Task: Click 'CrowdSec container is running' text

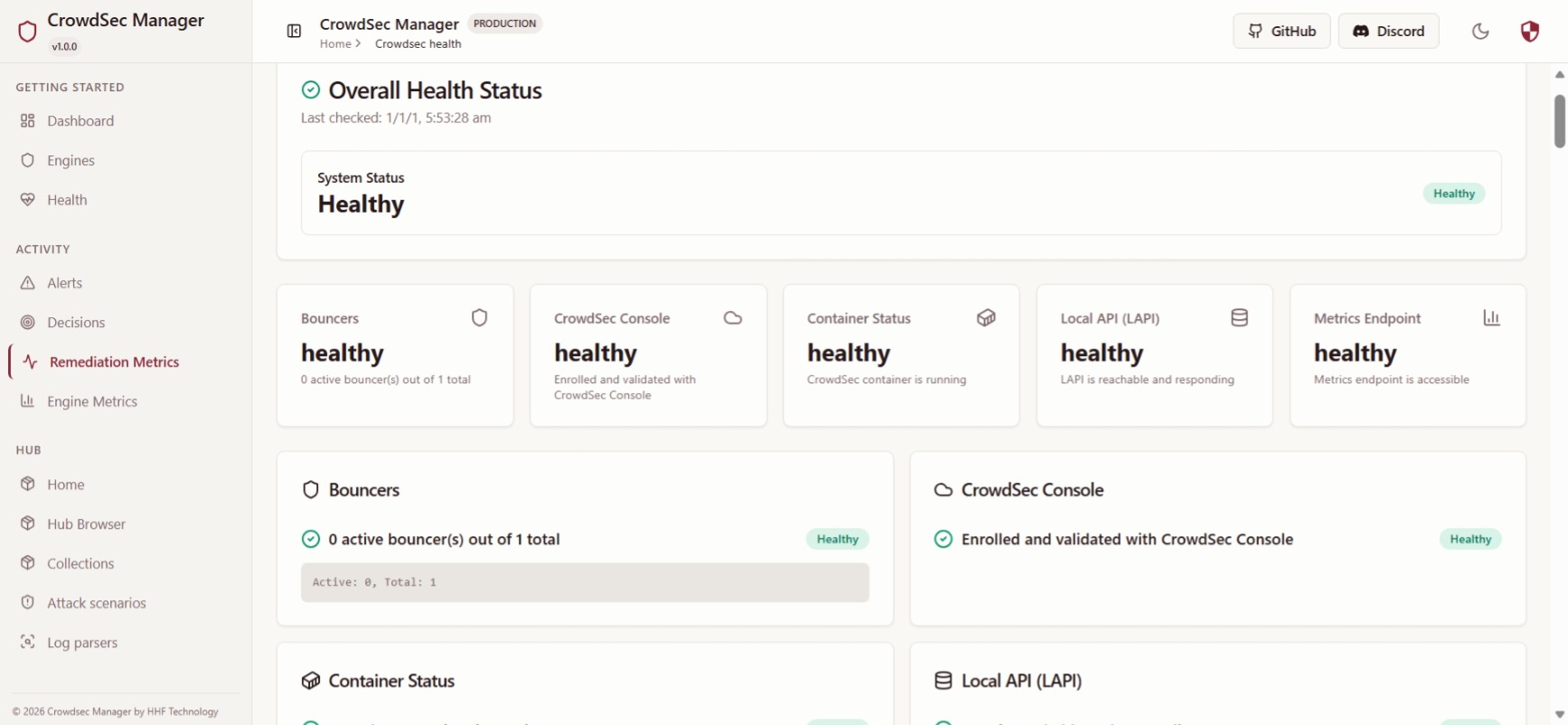Action: (887, 380)
